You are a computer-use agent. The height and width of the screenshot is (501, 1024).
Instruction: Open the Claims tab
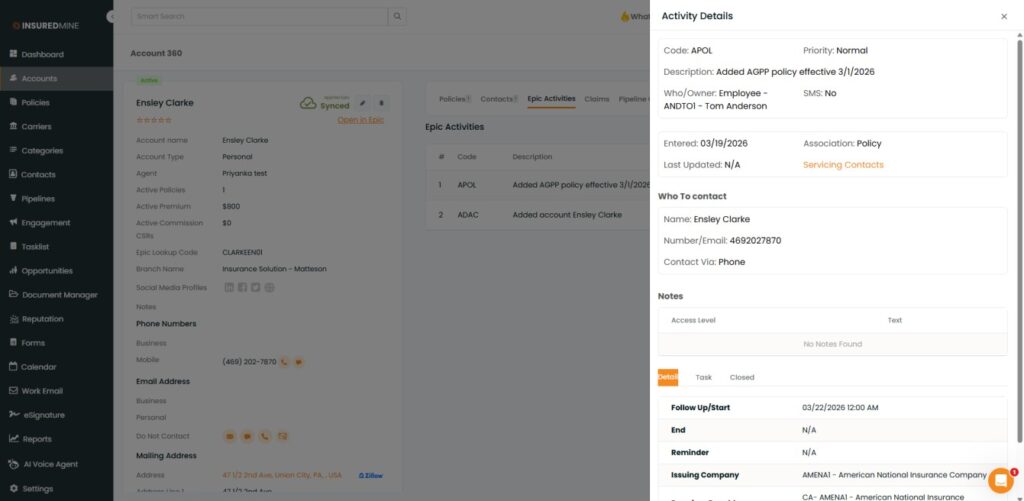(597, 99)
